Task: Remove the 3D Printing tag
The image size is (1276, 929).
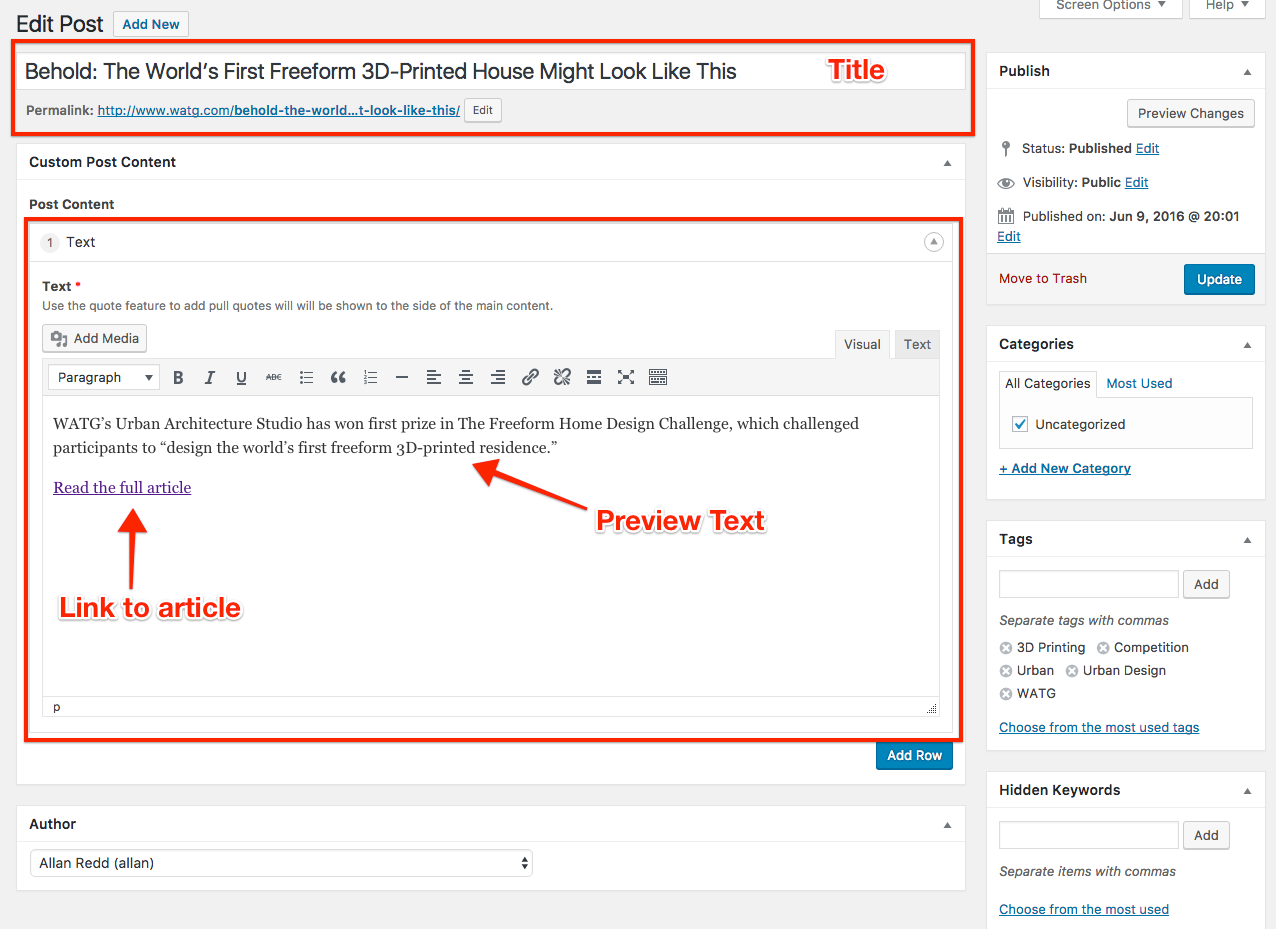Action: (x=1006, y=648)
